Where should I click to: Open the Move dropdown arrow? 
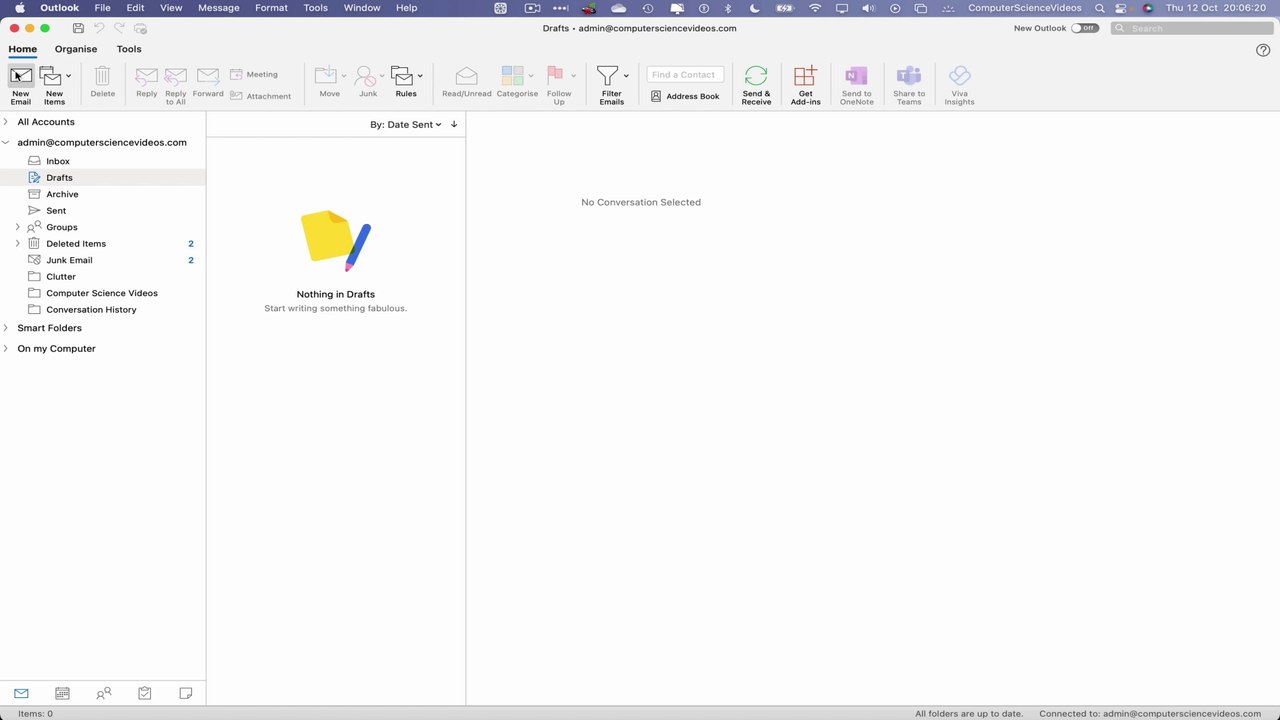pos(344,76)
